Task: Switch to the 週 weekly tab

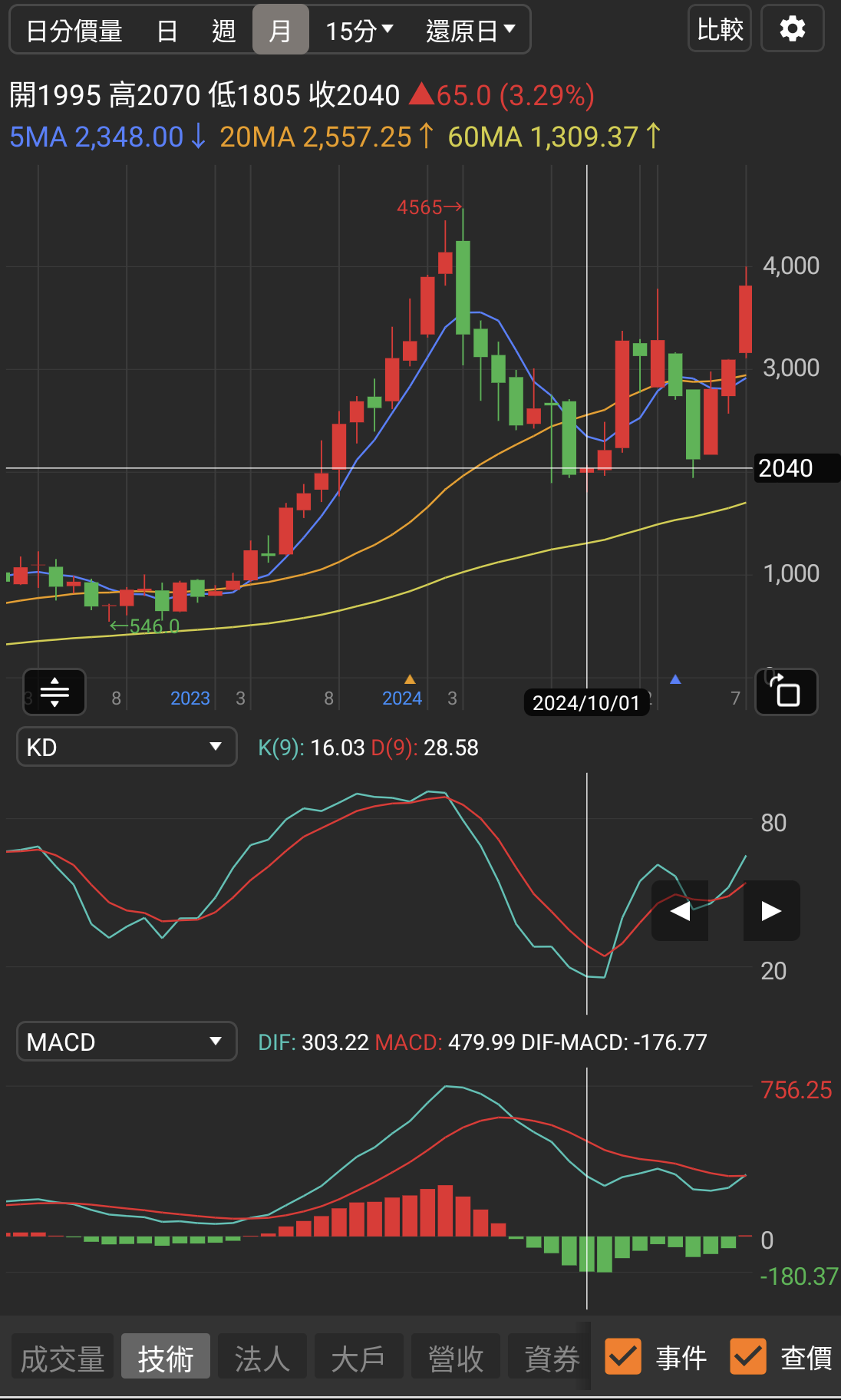Action: pyautogui.click(x=223, y=31)
